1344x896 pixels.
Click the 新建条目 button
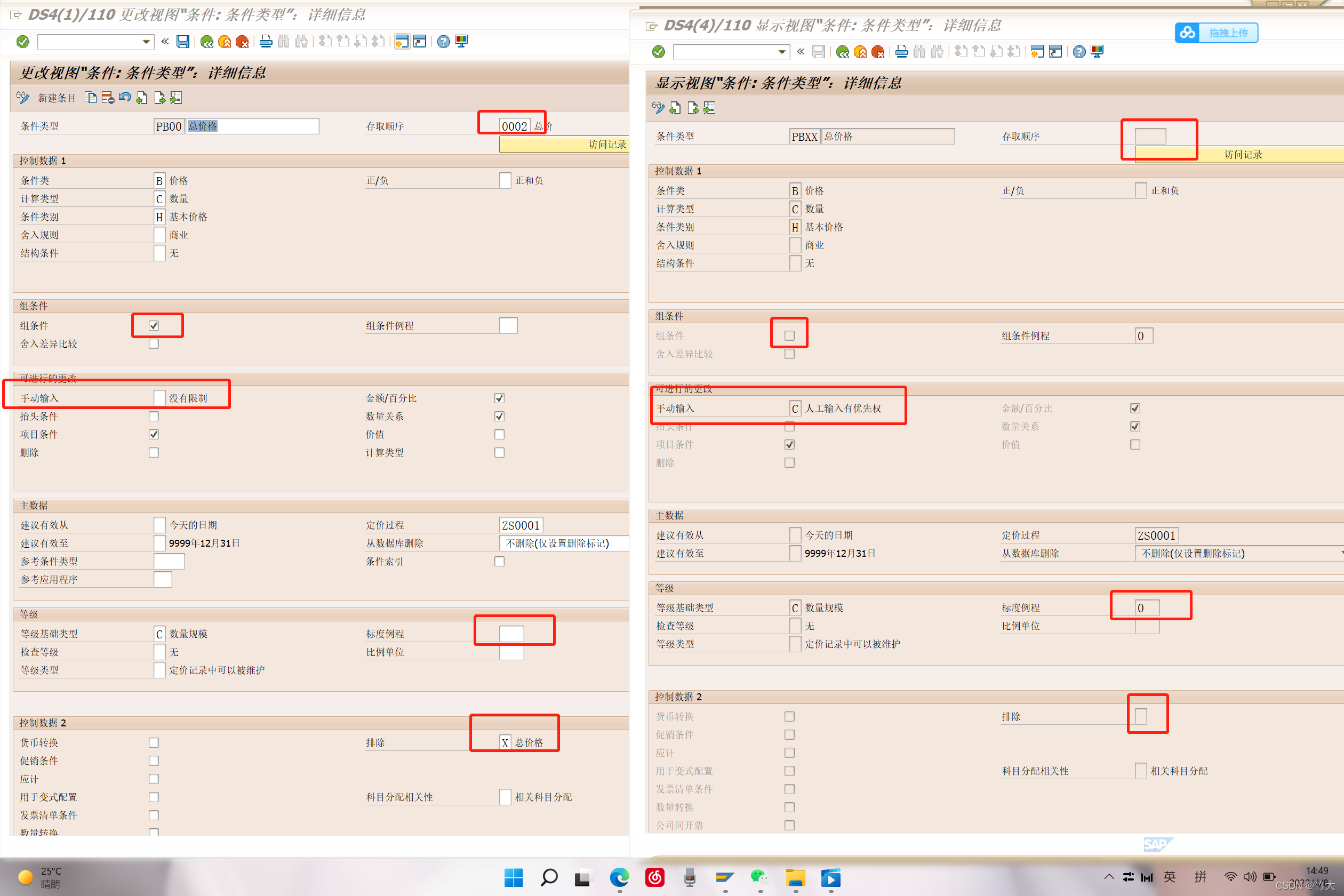57,98
